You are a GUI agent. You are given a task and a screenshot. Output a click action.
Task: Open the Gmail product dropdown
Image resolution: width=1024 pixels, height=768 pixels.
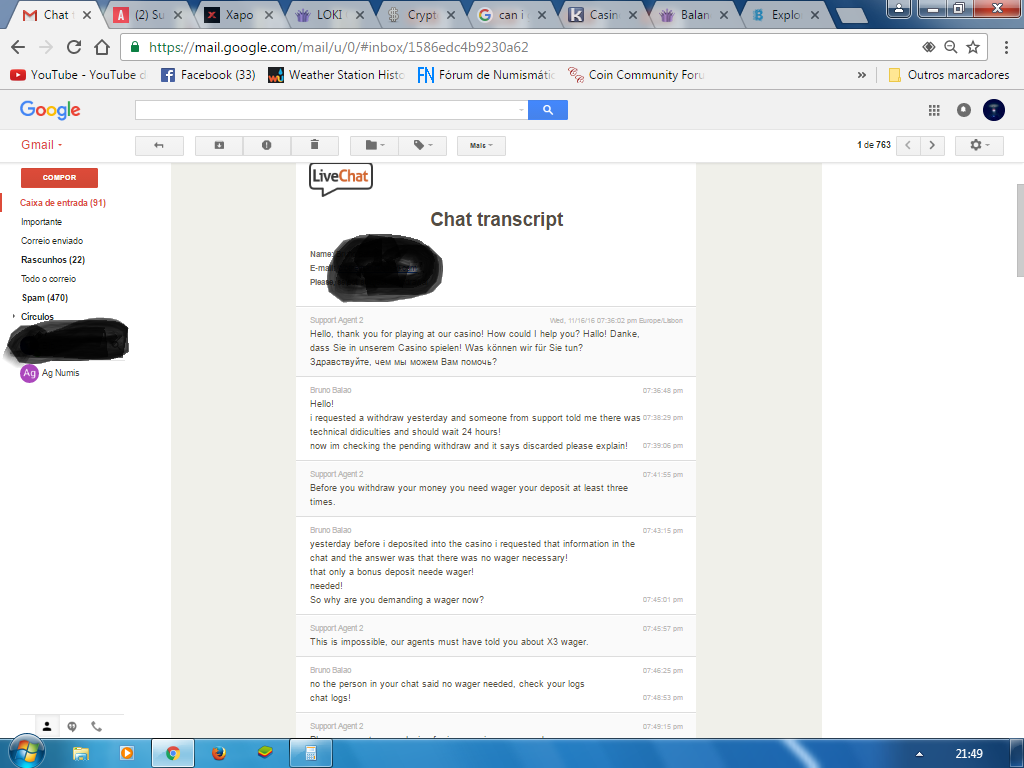coord(41,145)
